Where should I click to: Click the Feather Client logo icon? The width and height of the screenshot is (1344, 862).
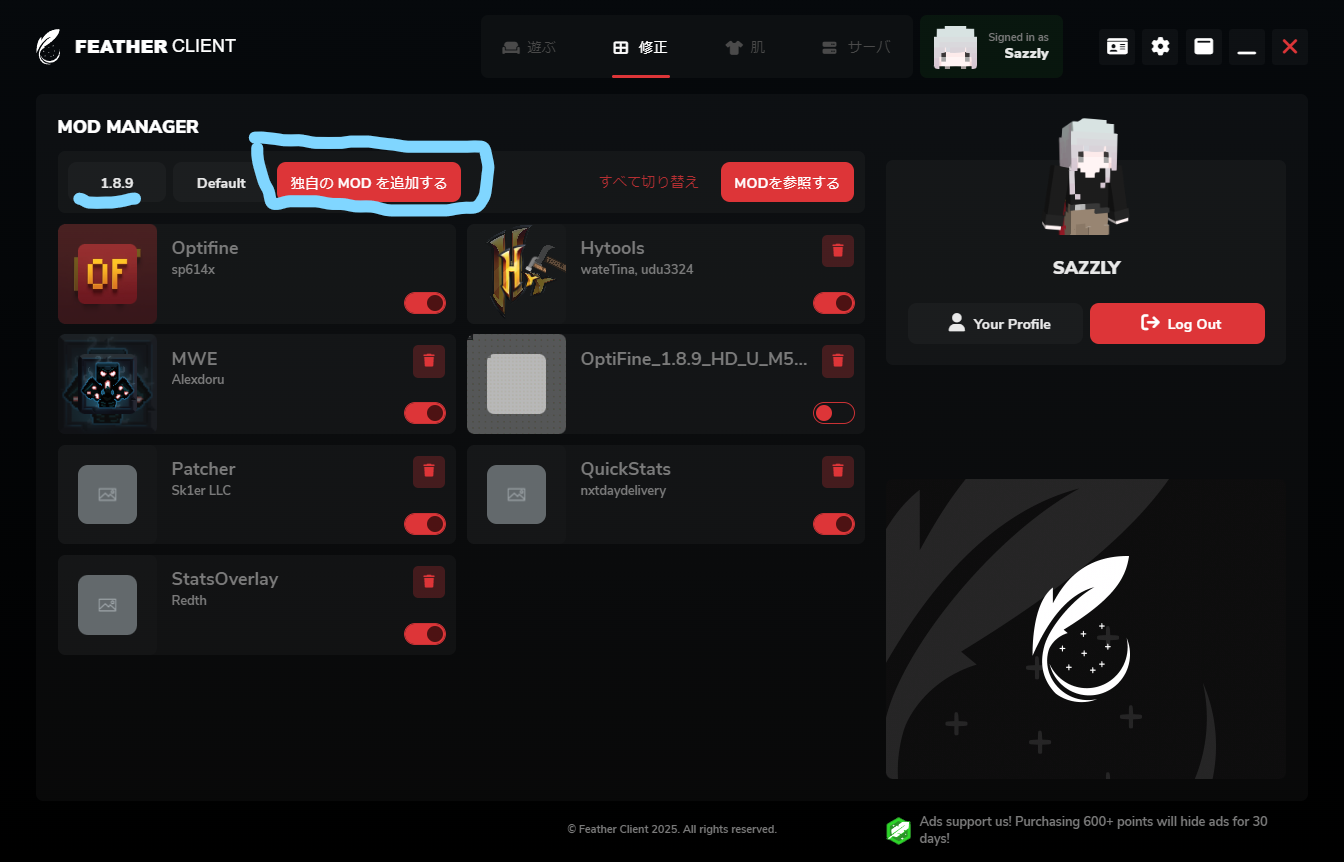click(x=48, y=47)
